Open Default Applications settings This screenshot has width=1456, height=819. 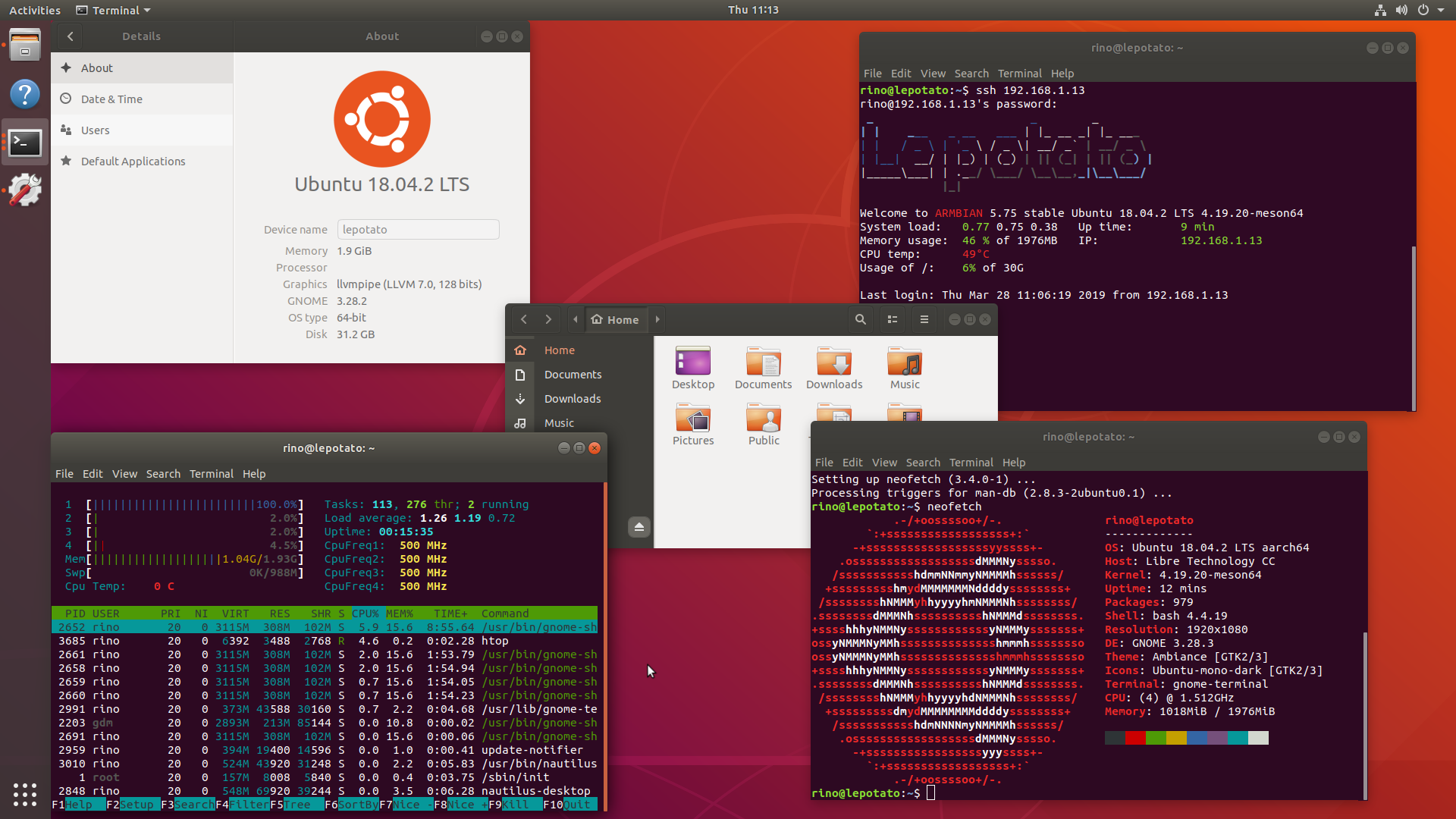[142, 162]
